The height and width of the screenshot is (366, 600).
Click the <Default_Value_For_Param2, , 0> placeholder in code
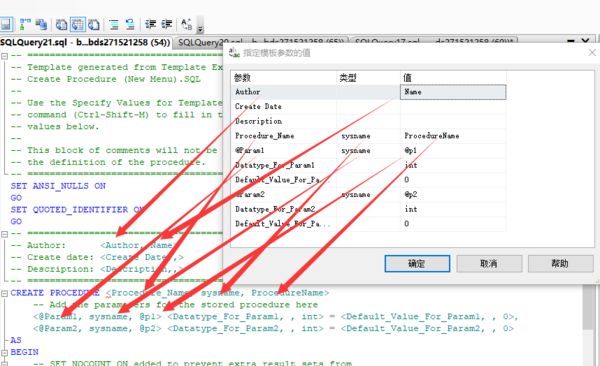427,328
